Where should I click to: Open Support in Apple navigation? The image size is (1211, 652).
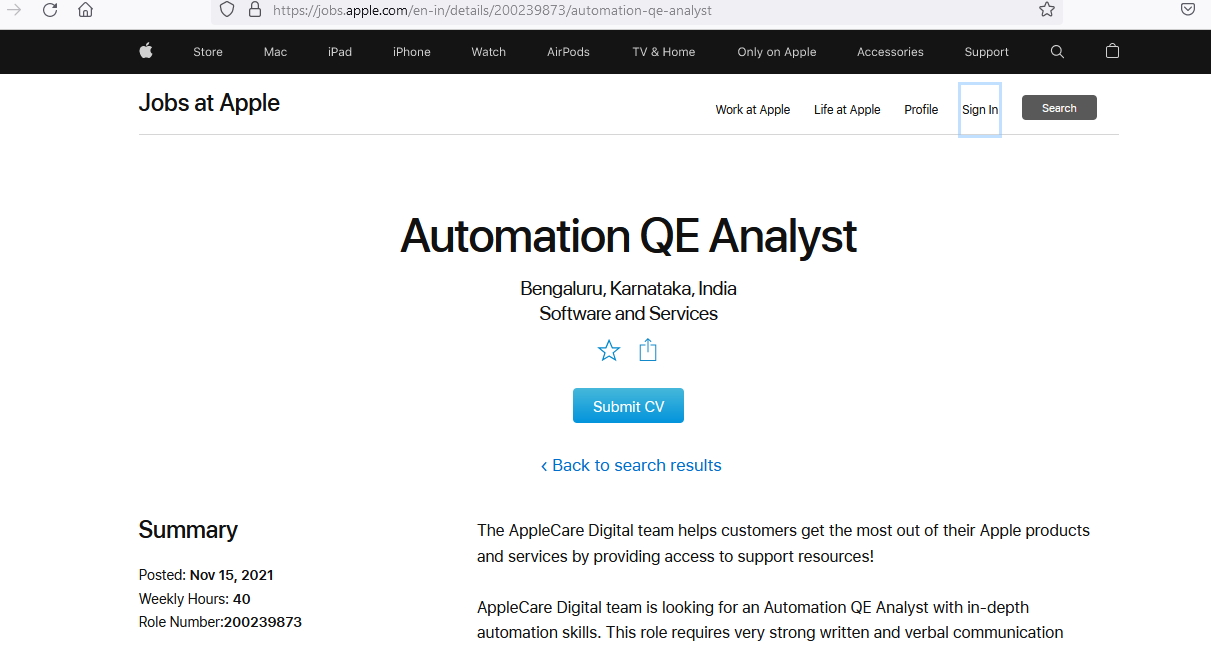click(987, 52)
